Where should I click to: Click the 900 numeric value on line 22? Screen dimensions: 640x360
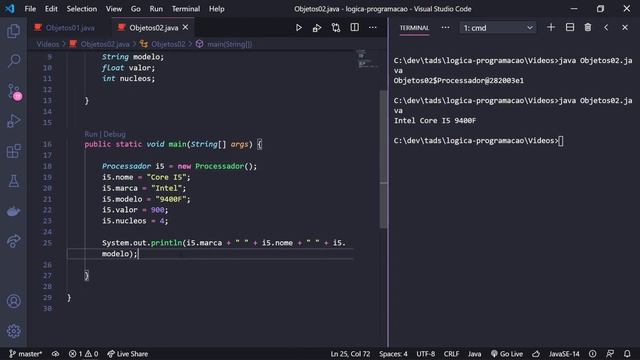[x=157, y=210]
